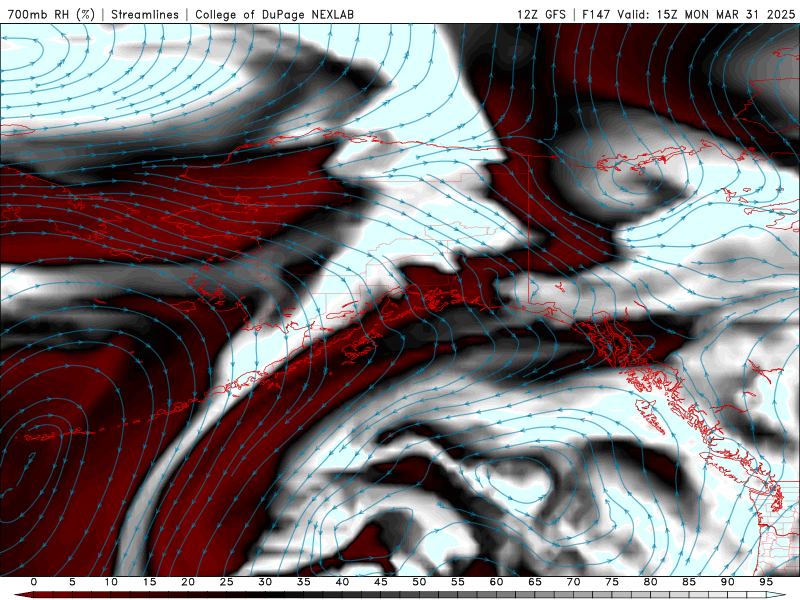The height and width of the screenshot is (600, 800).
Task: Click the 'Streamlines' label in header
Action: [145, 14]
